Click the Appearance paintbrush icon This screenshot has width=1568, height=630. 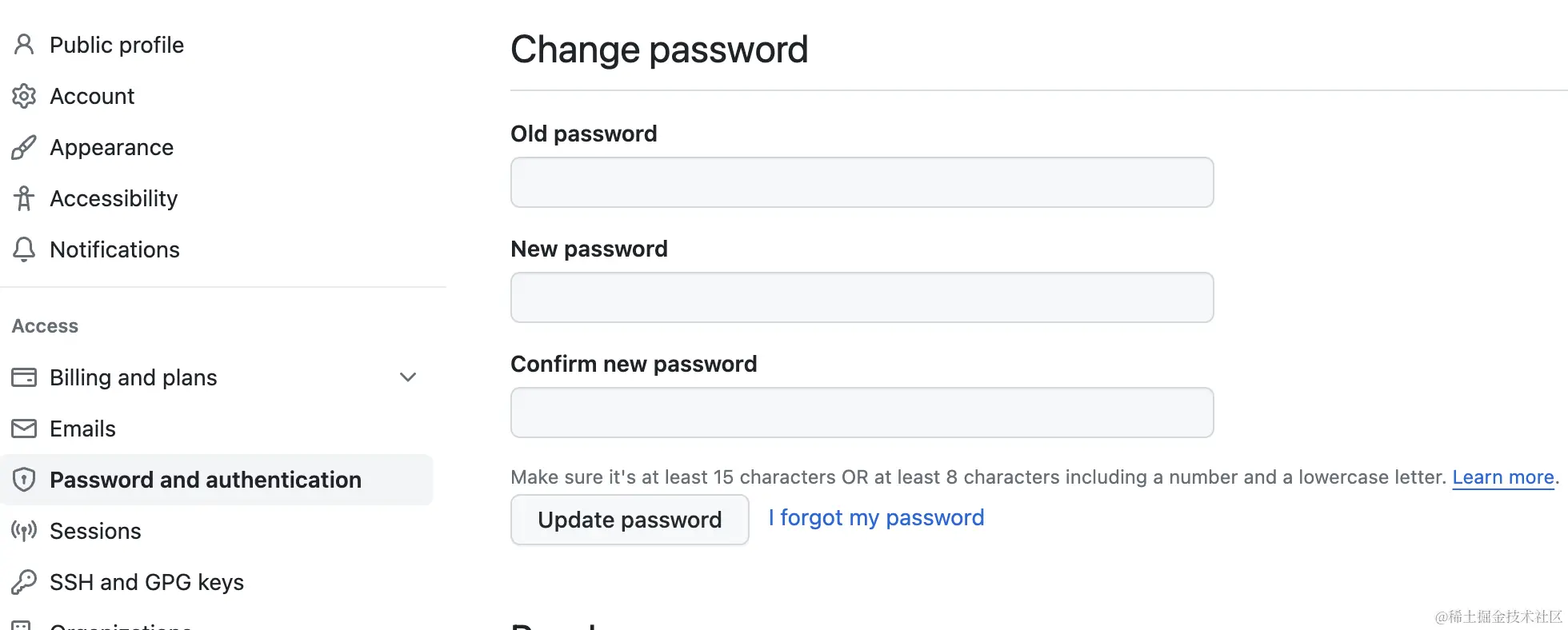coord(24,147)
